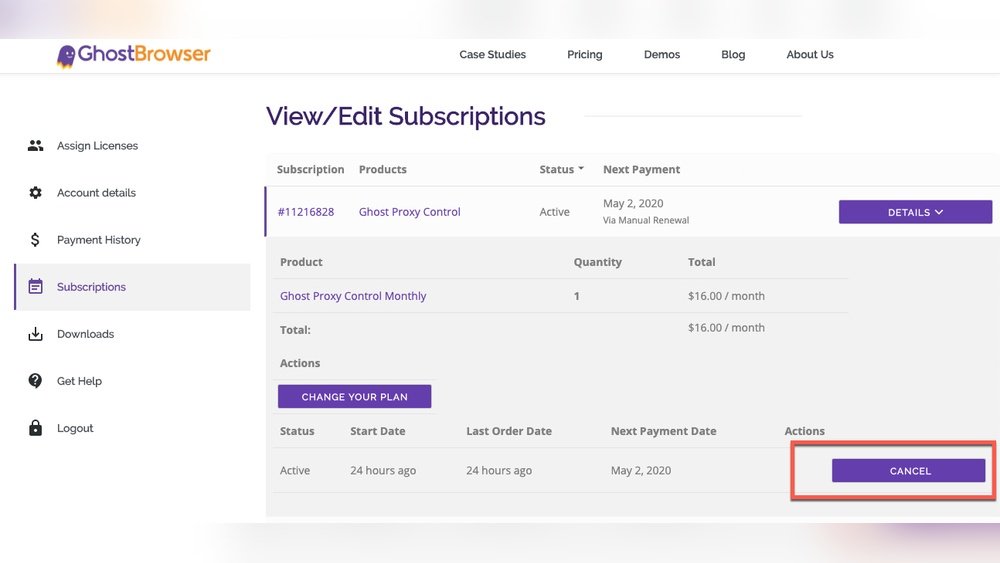Select the Subscriptions sidebar item

(x=133, y=287)
